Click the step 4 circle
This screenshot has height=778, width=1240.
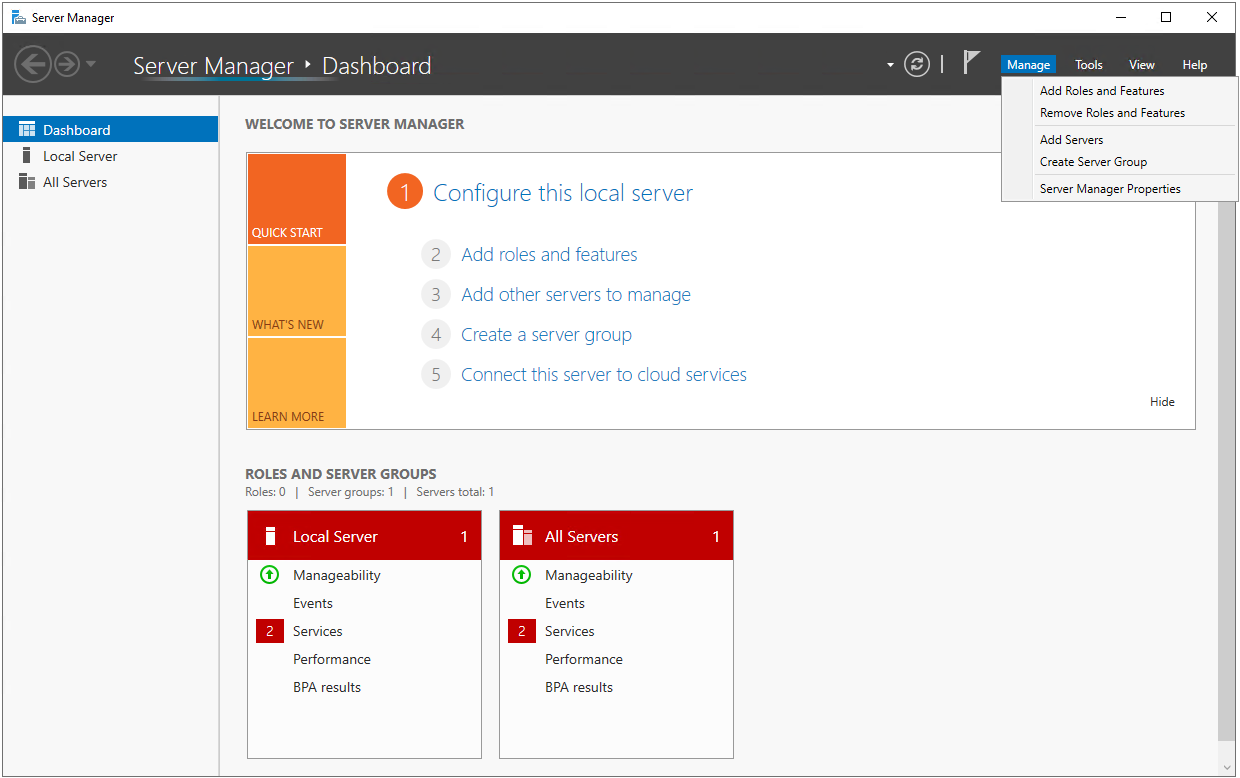pyautogui.click(x=436, y=335)
